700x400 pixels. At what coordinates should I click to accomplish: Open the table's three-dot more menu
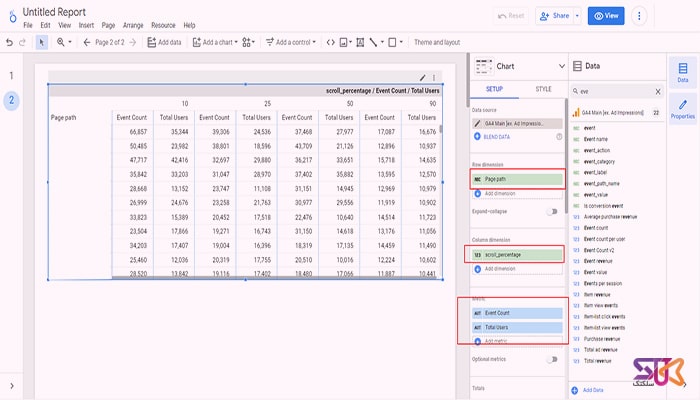(434, 78)
